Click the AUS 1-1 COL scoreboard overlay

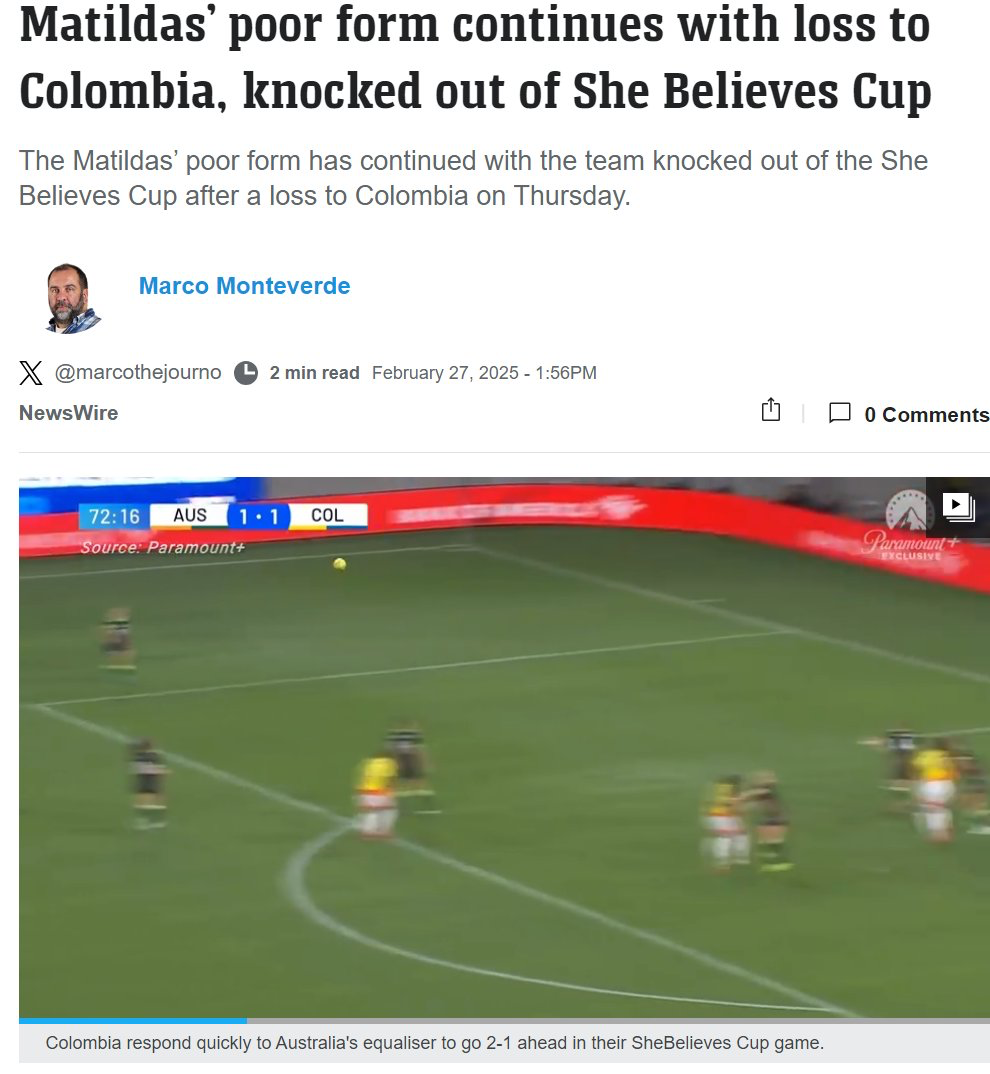224,516
